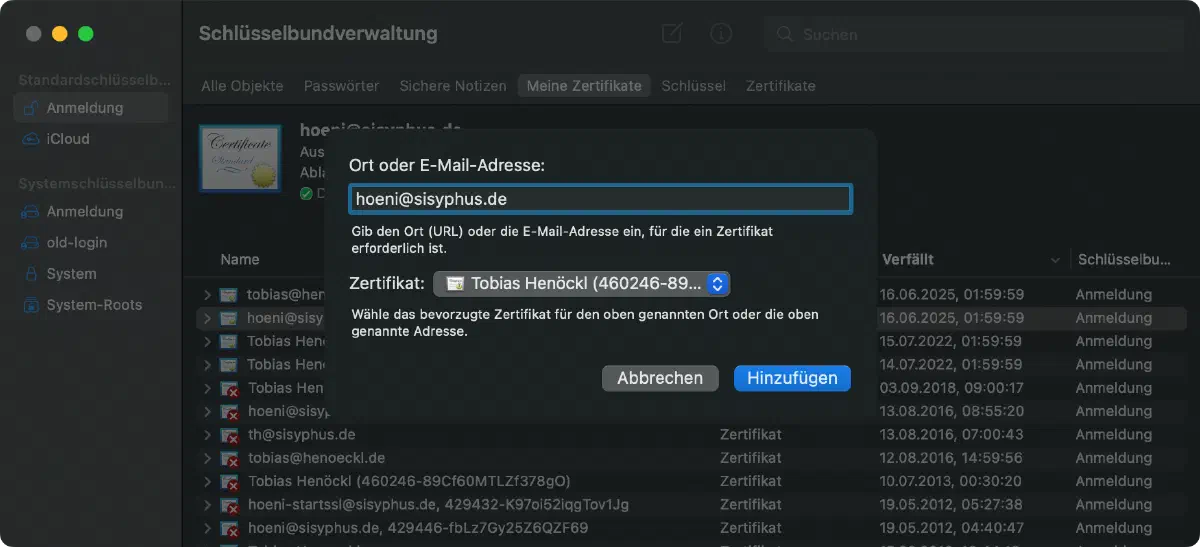Click expiry date 14.07.2022, 01:59:59
The width and height of the screenshot is (1200, 547).
click(x=951, y=364)
